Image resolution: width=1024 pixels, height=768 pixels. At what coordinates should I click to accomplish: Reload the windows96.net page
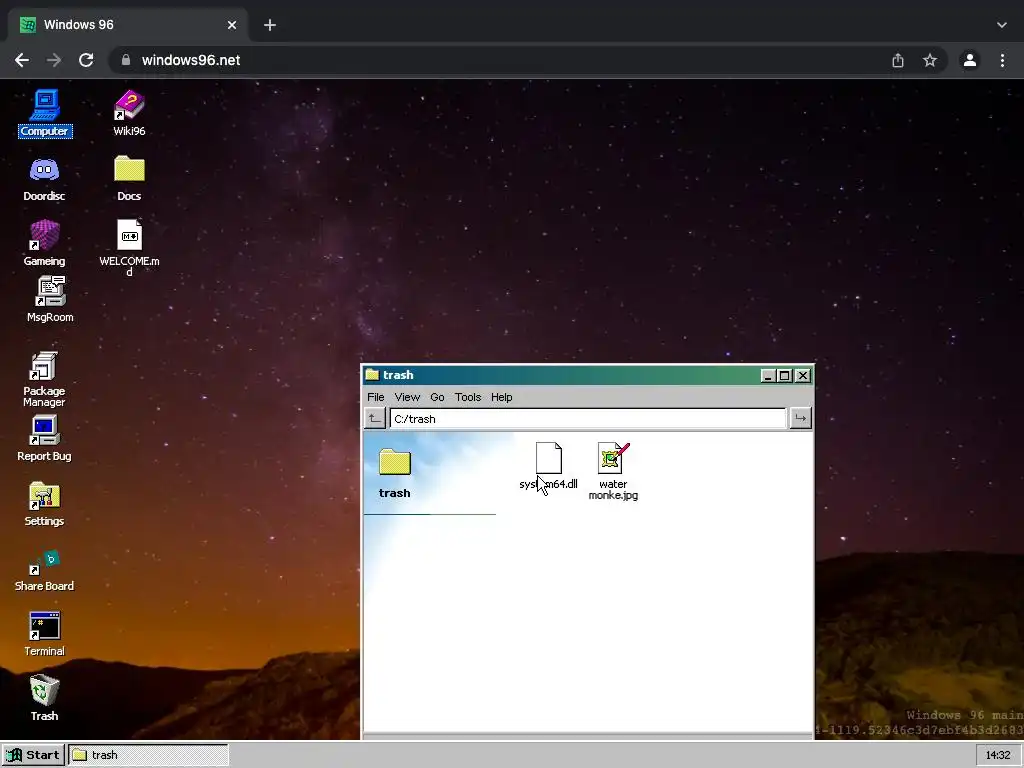[86, 60]
